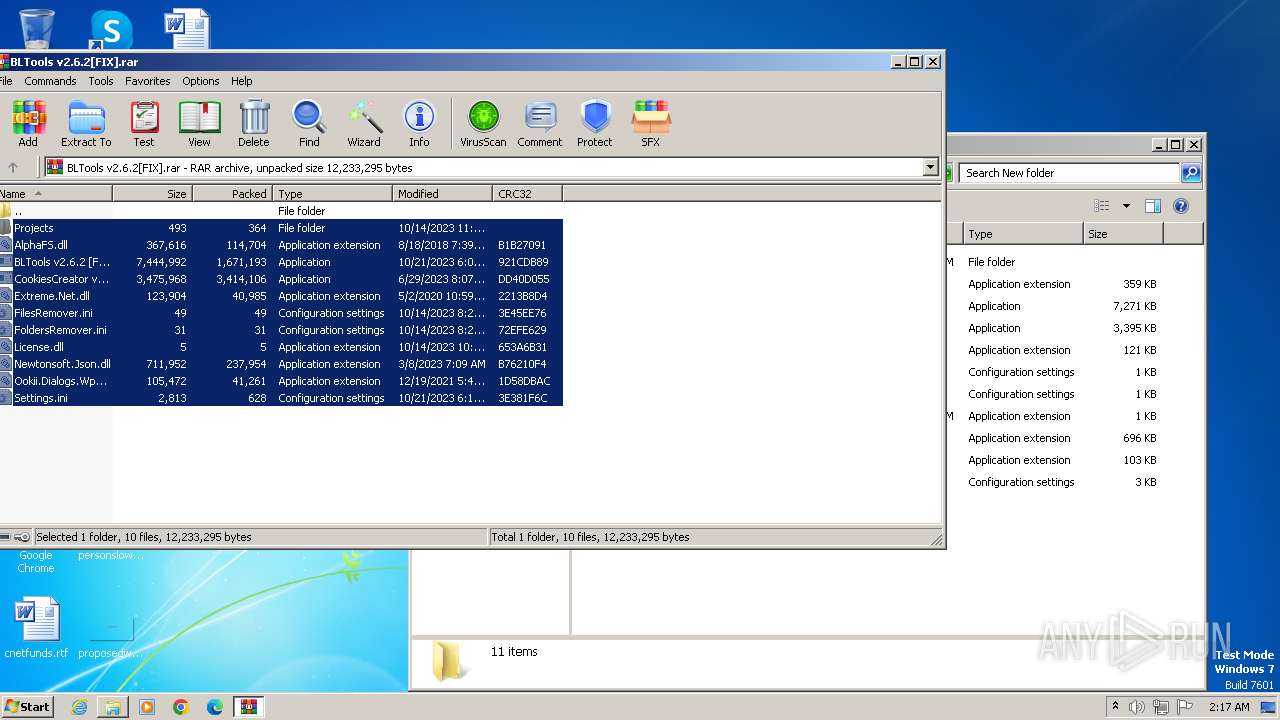Launch the Wizard tool
Image resolution: width=1280 pixels, height=720 pixels.
pyautogui.click(x=364, y=124)
